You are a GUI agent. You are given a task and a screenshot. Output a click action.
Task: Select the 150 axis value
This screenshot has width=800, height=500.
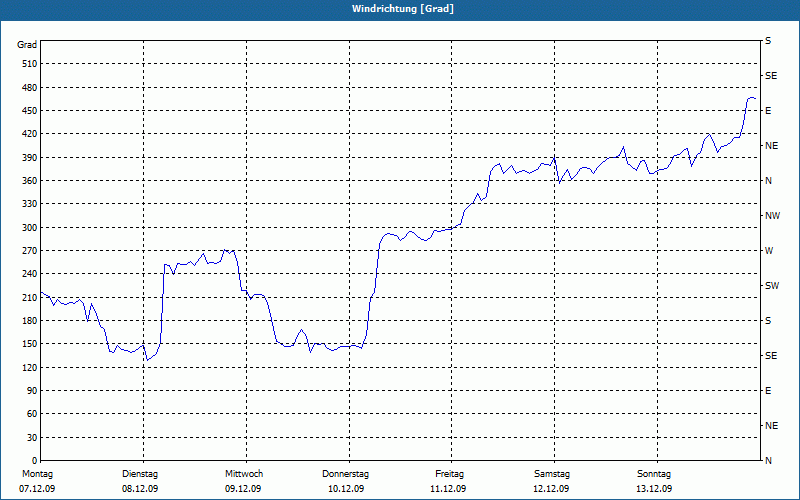(30, 344)
